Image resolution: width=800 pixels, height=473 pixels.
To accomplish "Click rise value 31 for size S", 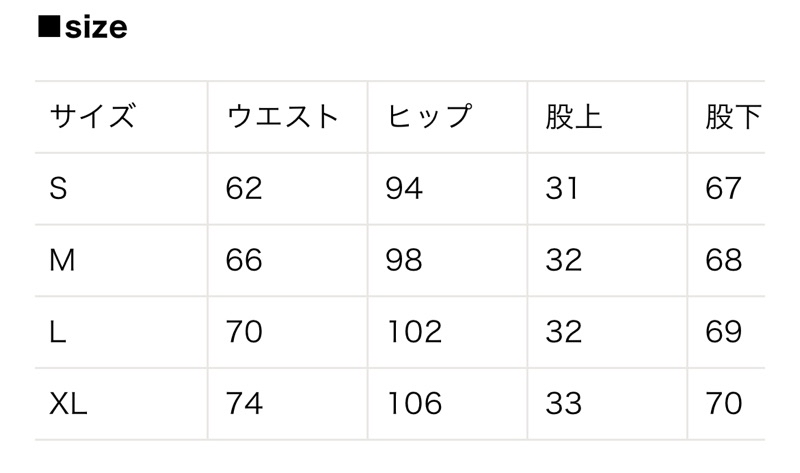I will click(x=562, y=188).
